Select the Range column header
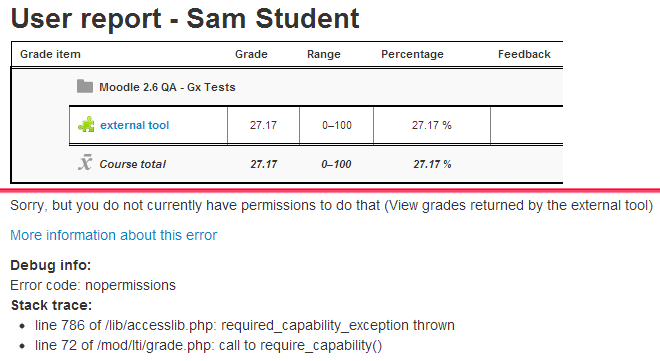This screenshot has height=361, width=660. pos(324,54)
